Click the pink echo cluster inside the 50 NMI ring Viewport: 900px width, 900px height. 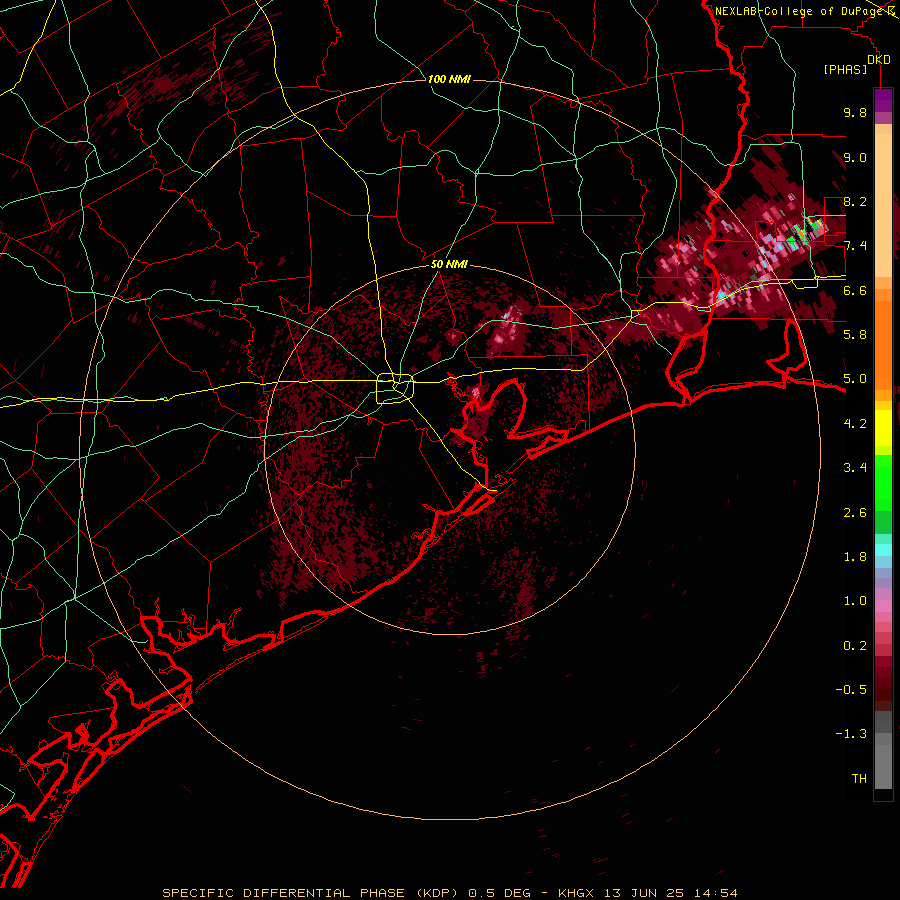(507, 333)
